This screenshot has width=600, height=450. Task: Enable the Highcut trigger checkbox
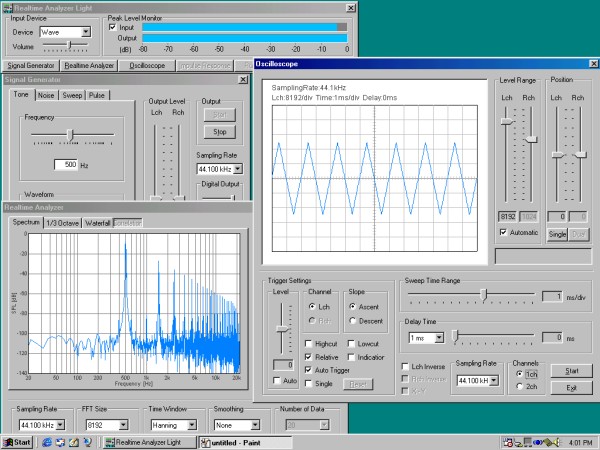[308, 344]
